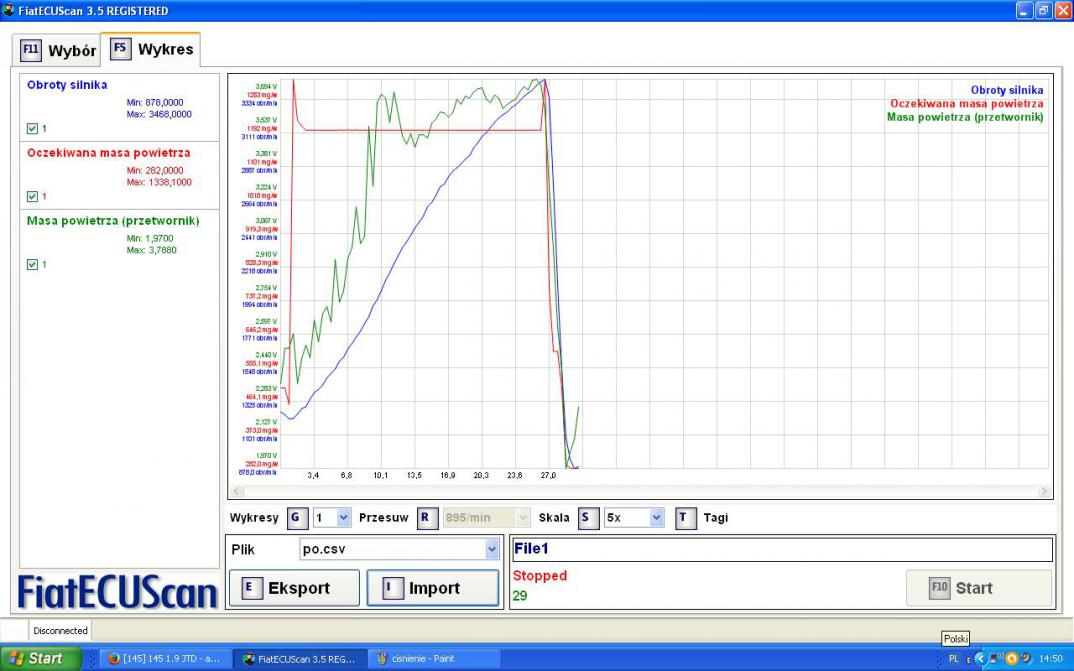The image size is (1074, 671).
Task: Click the G key icon beside Wykresy
Action: 297,517
